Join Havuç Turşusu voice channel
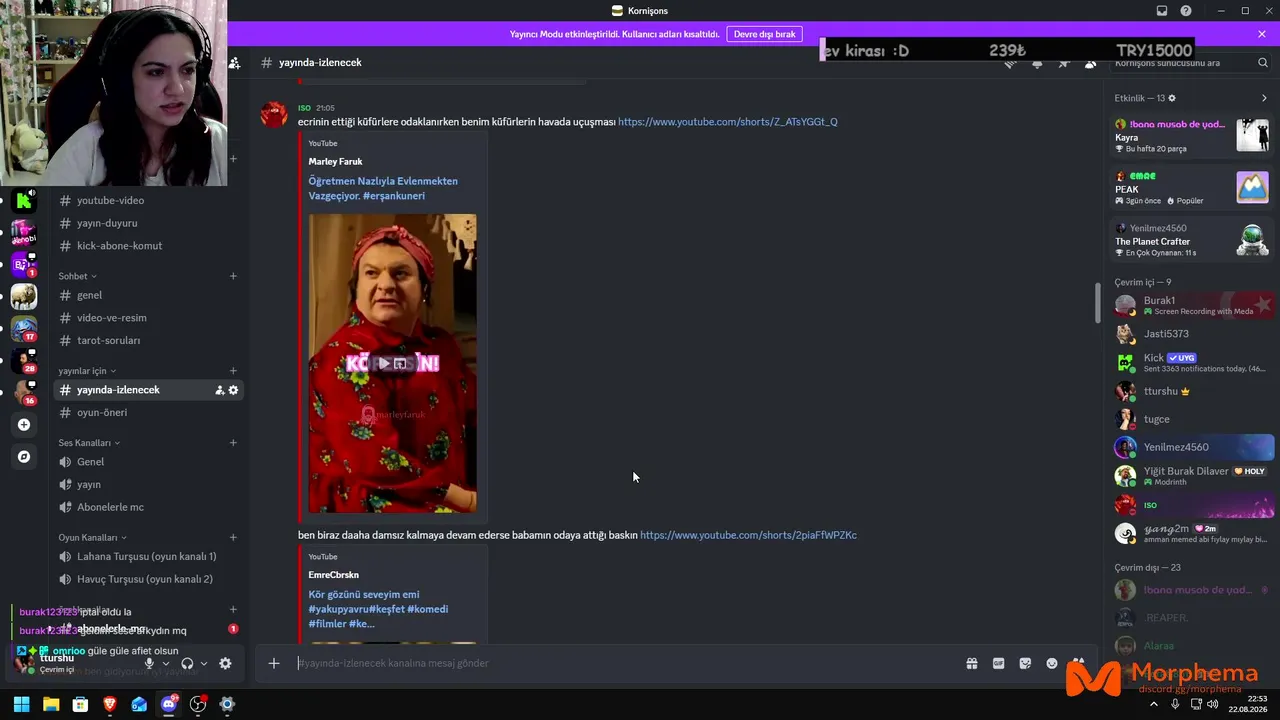The width and height of the screenshot is (1280, 720). click(x=147, y=579)
